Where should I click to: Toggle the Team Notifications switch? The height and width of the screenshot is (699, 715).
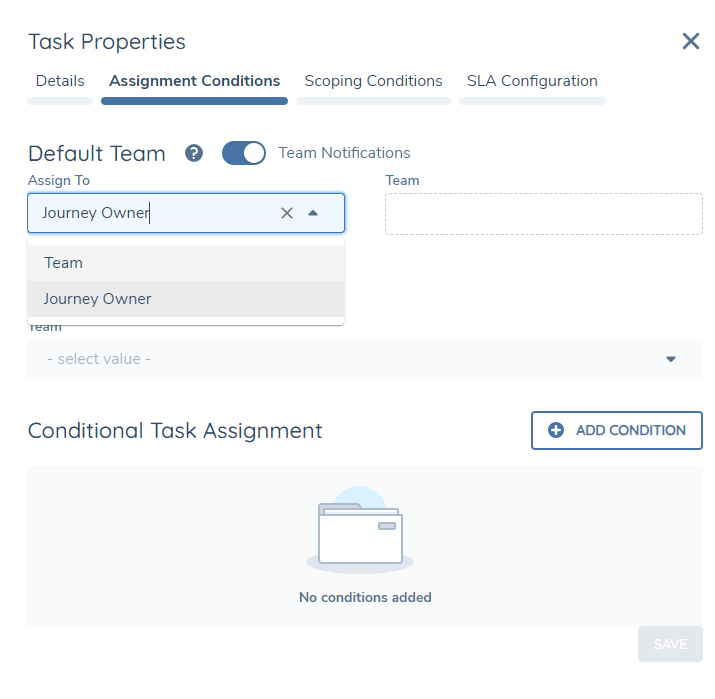point(243,153)
